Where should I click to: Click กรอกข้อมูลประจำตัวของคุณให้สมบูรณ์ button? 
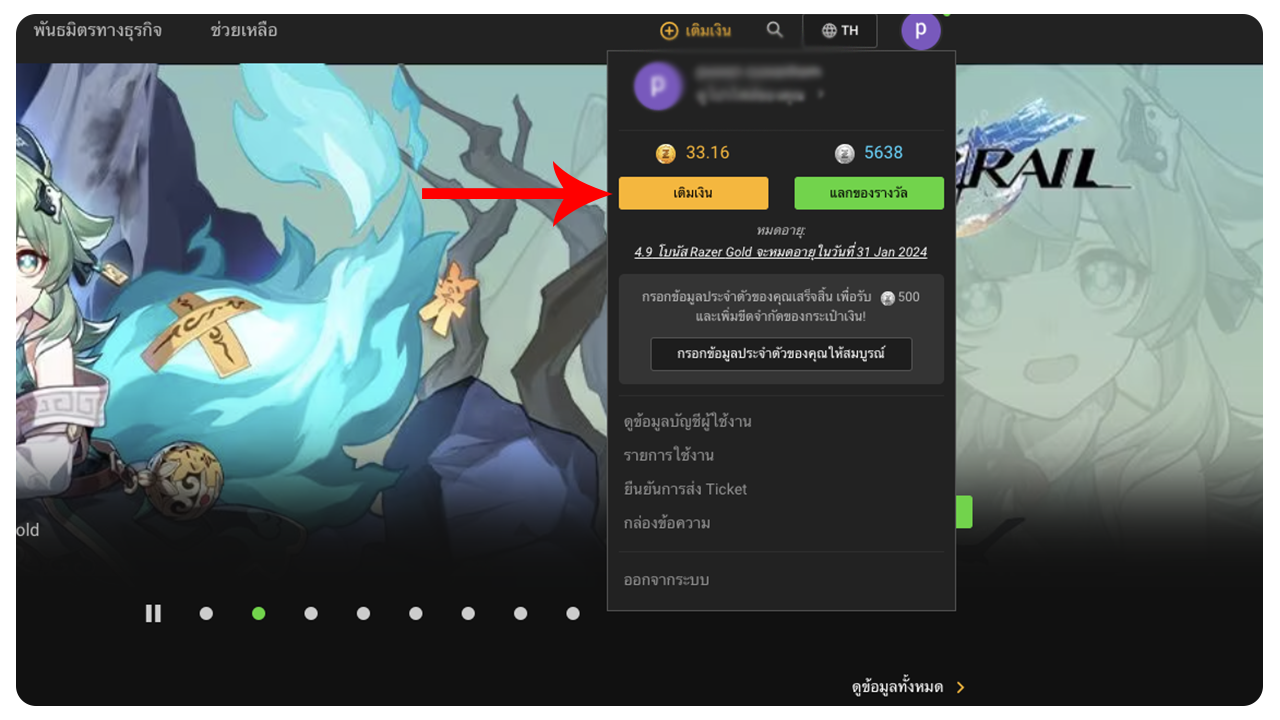pyautogui.click(x=781, y=354)
